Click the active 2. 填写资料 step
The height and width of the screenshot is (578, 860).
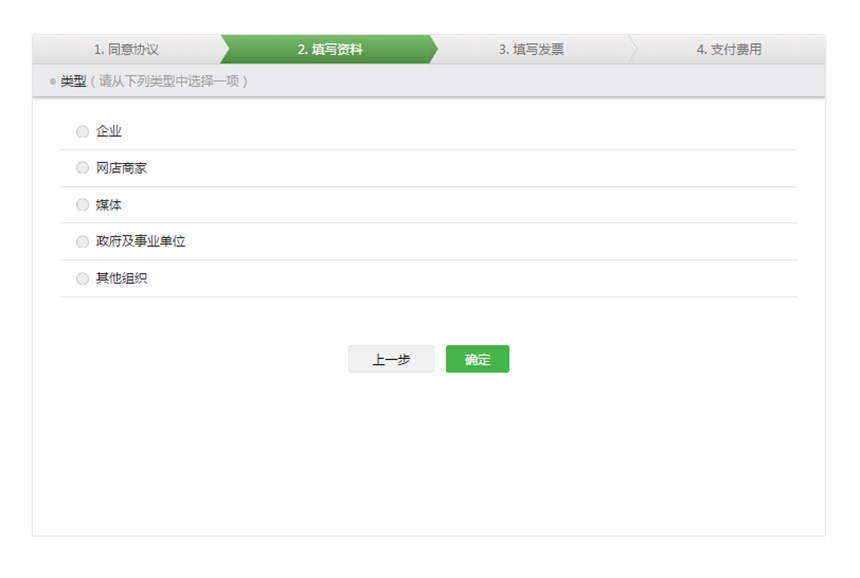[x=330, y=49]
